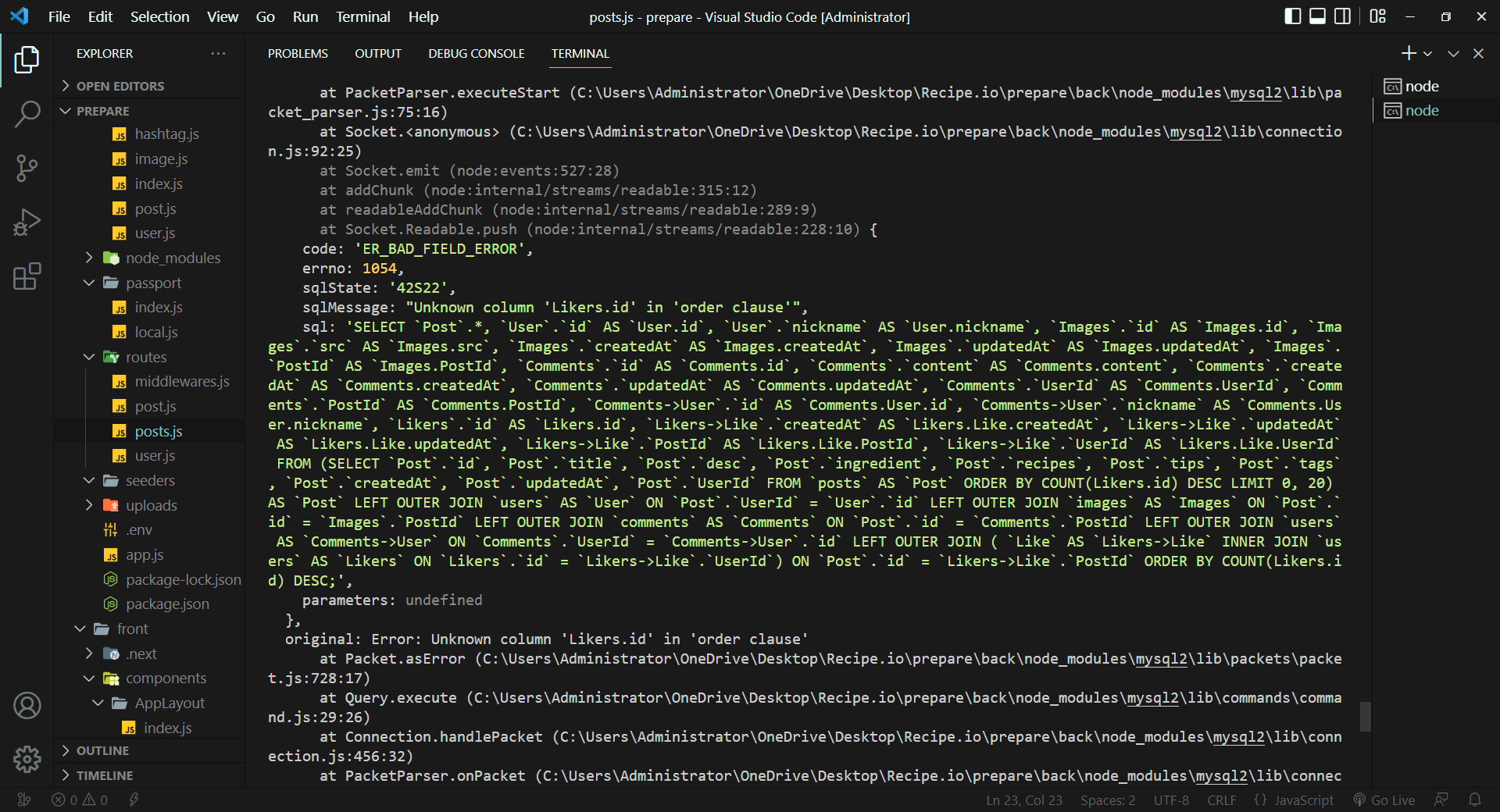This screenshot has width=1500, height=812.
Task: Open middlewares.js in routes folder
Action: (182, 382)
